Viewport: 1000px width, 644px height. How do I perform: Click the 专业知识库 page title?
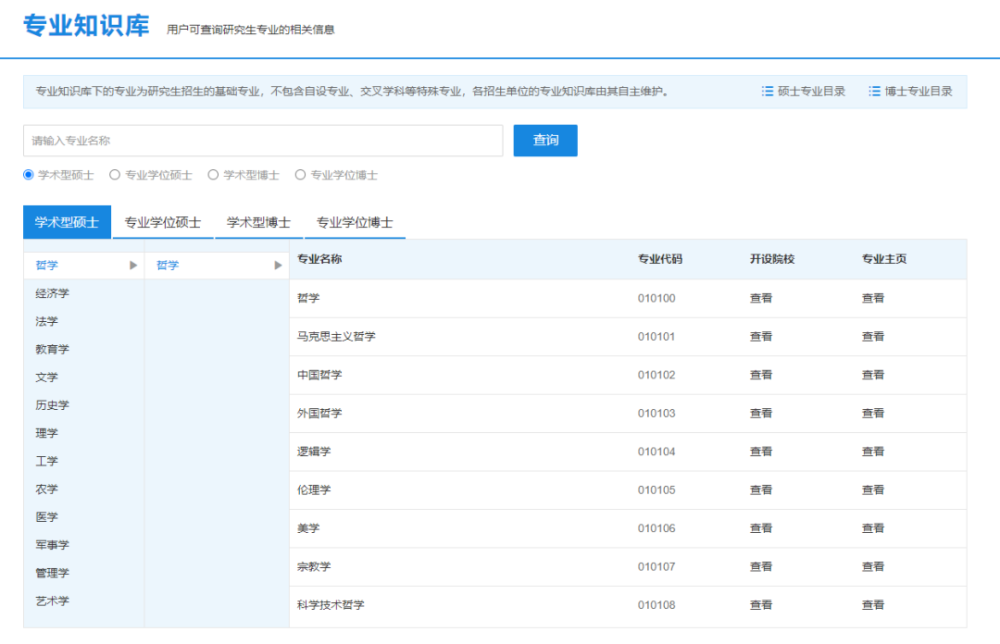[x=86, y=26]
